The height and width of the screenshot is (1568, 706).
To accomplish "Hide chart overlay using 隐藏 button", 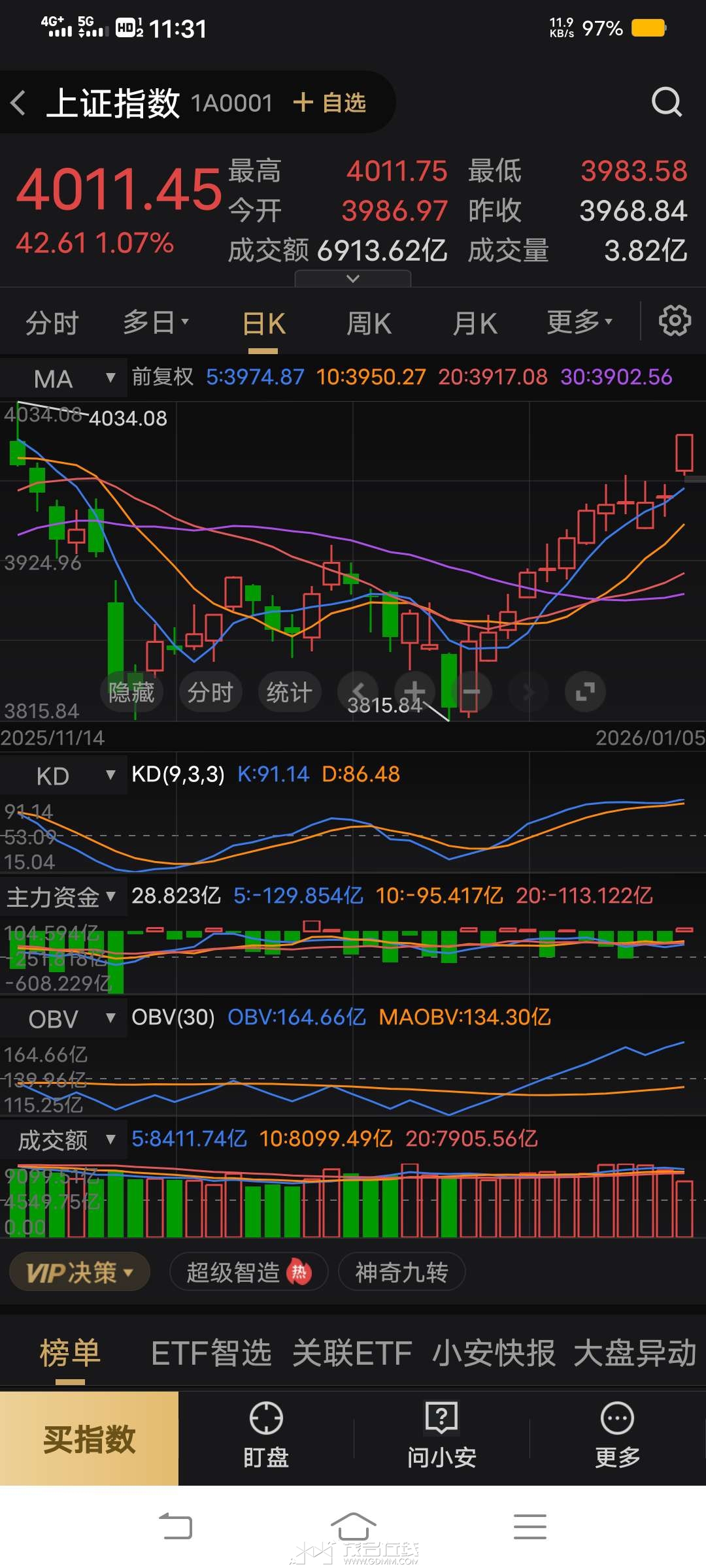I will (x=131, y=691).
